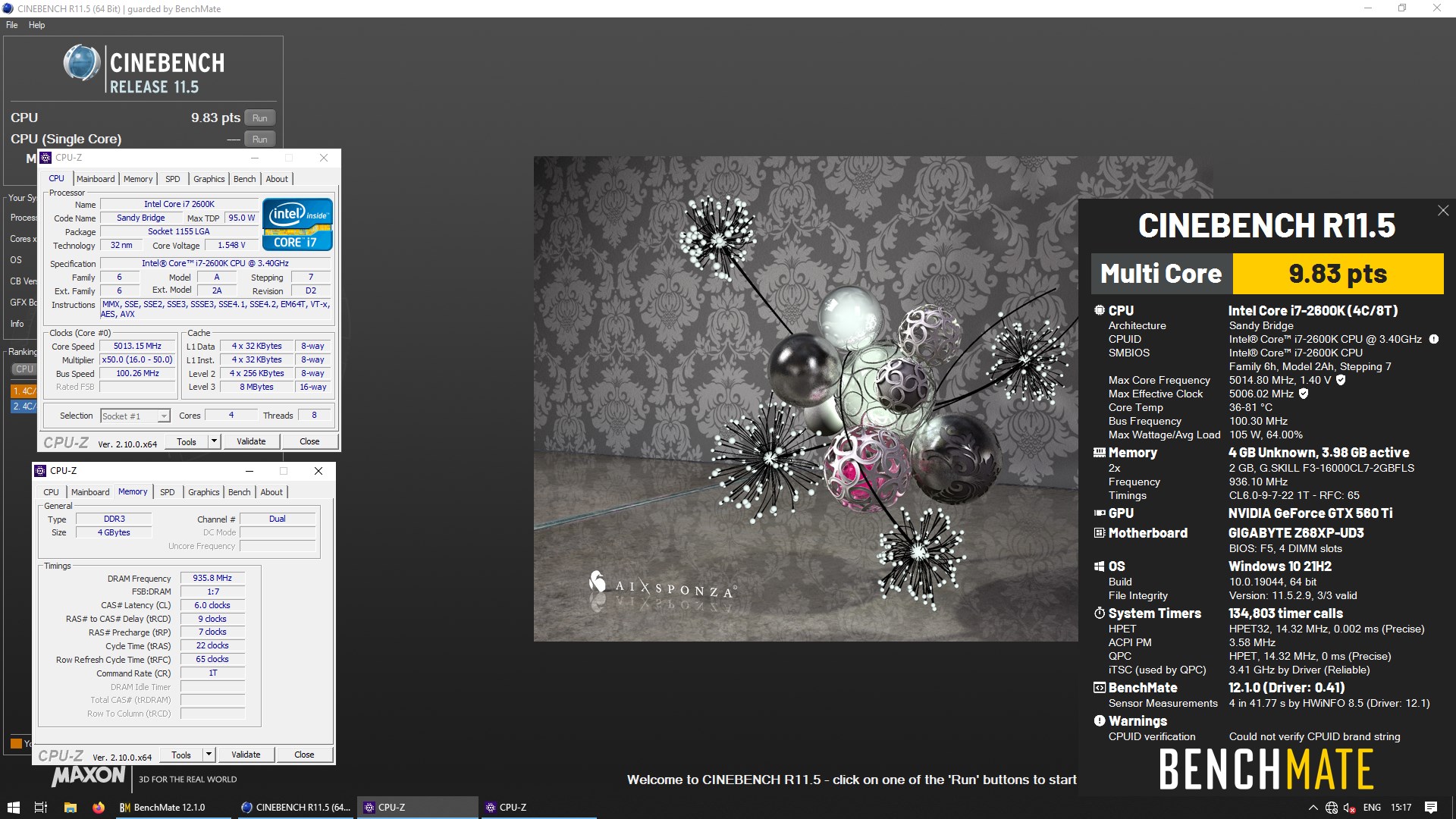
Task: Select Mainboard tab in lower CPU-Z window
Action: [90, 492]
